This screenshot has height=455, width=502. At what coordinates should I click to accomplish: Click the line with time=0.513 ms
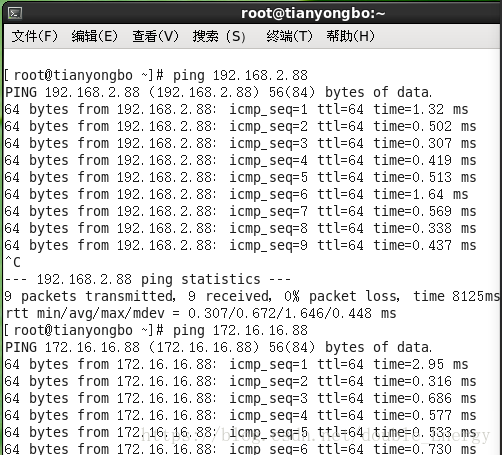[240, 177]
